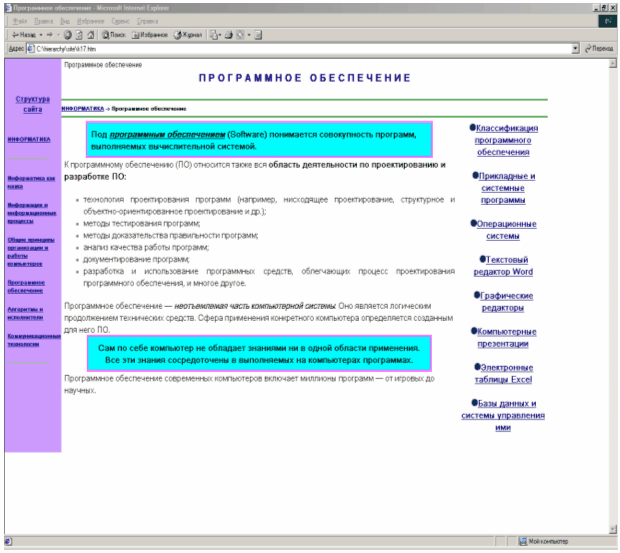Viewport: 620px width, 553px height.
Task: Click the vertical scrollbar down arrow
Action: [613, 529]
